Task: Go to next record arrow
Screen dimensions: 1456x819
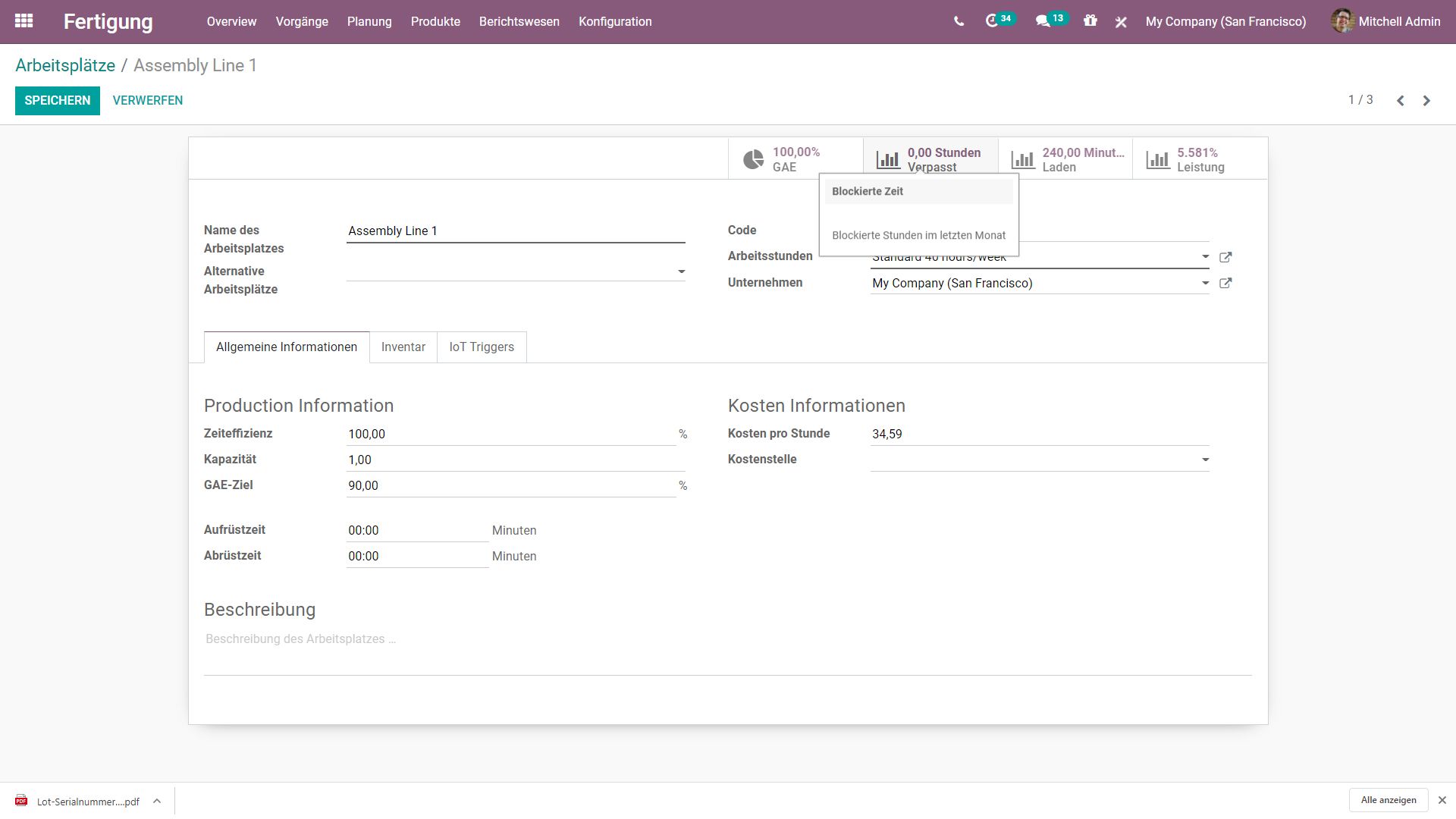Action: (1426, 100)
